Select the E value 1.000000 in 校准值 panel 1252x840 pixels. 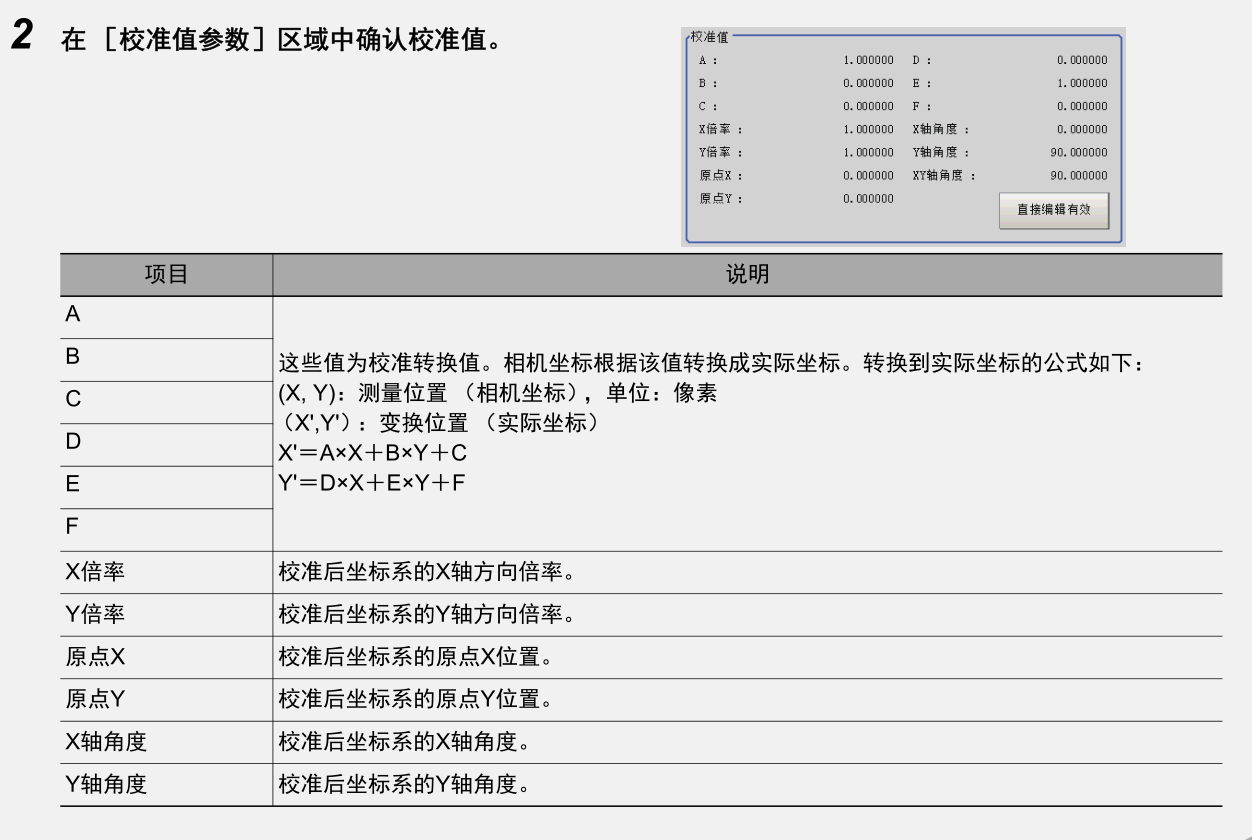coord(1082,83)
